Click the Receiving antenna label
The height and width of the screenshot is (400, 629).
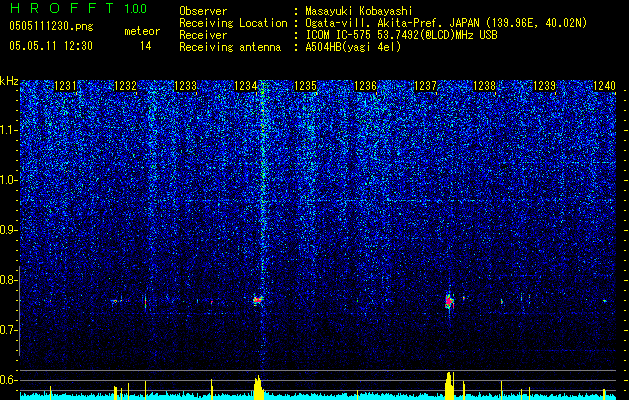coord(230,47)
